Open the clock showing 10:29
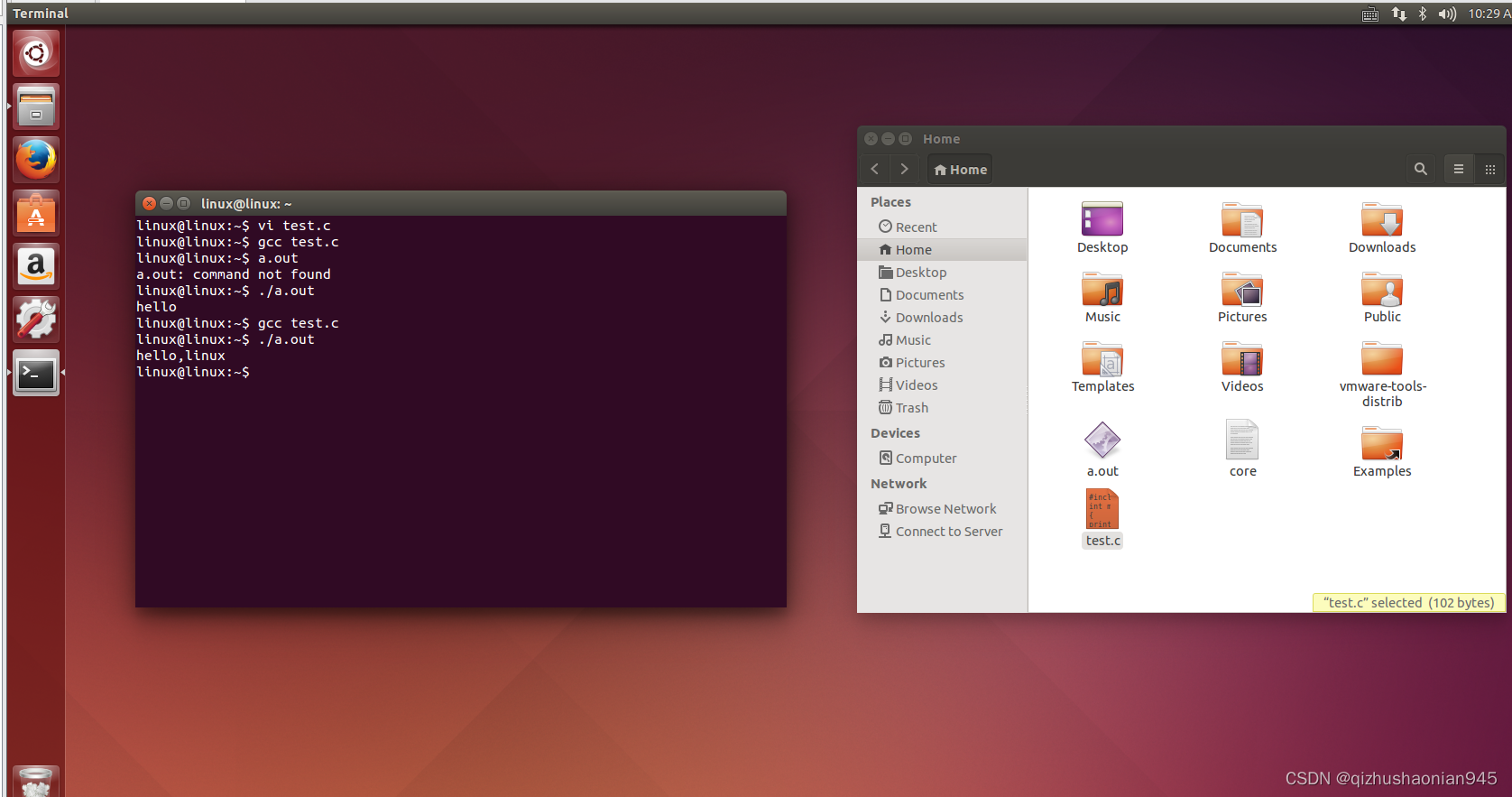The width and height of the screenshot is (1512, 797). [1489, 14]
